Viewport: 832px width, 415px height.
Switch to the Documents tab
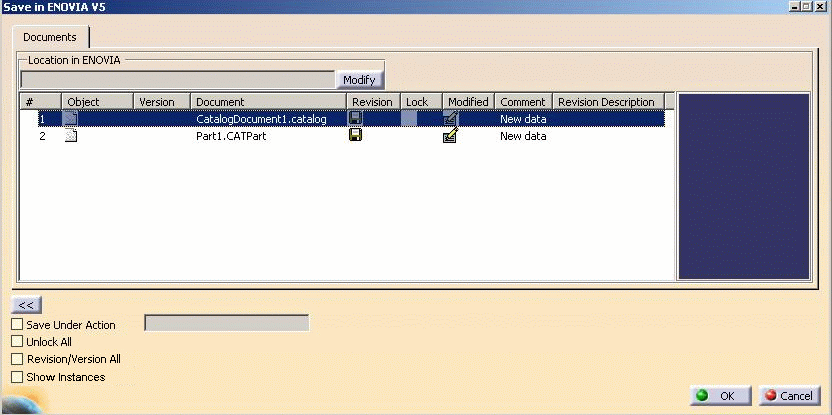[50, 37]
